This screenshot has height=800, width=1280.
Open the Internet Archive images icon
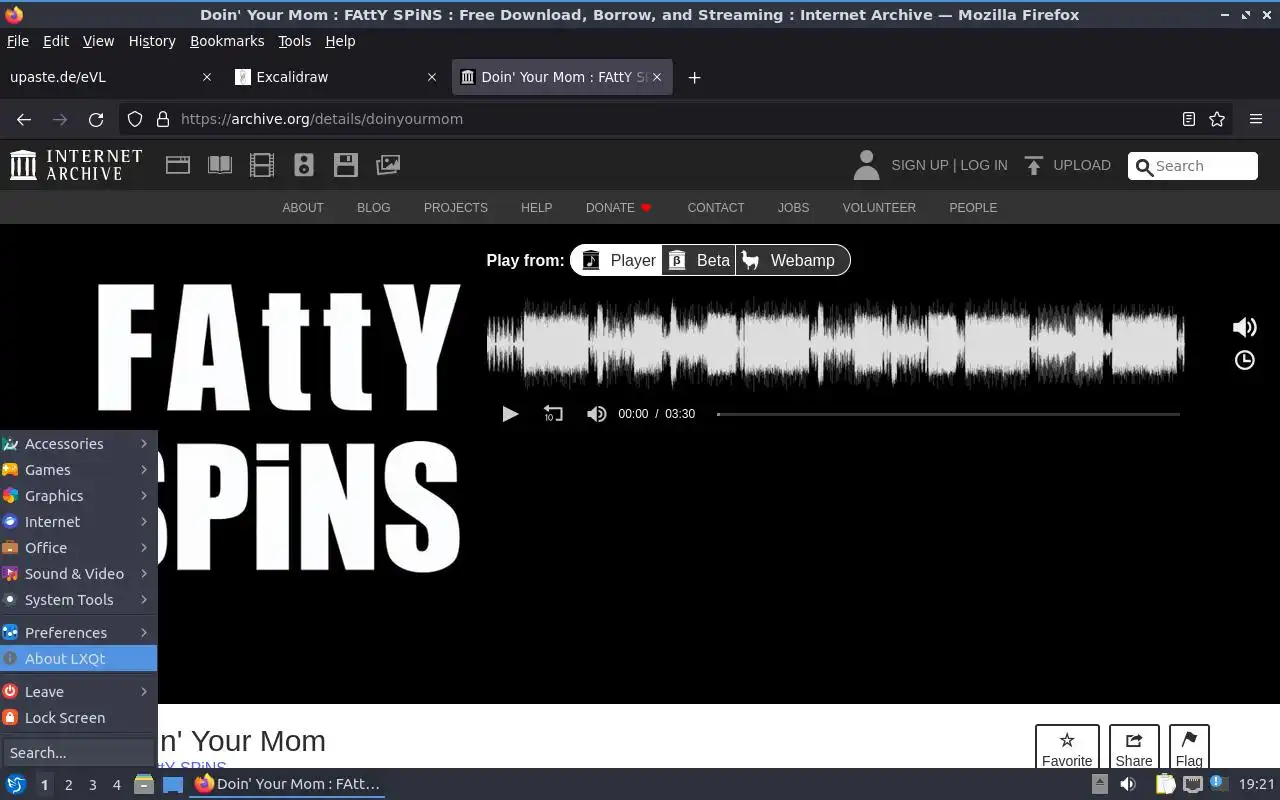tap(388, 165)
